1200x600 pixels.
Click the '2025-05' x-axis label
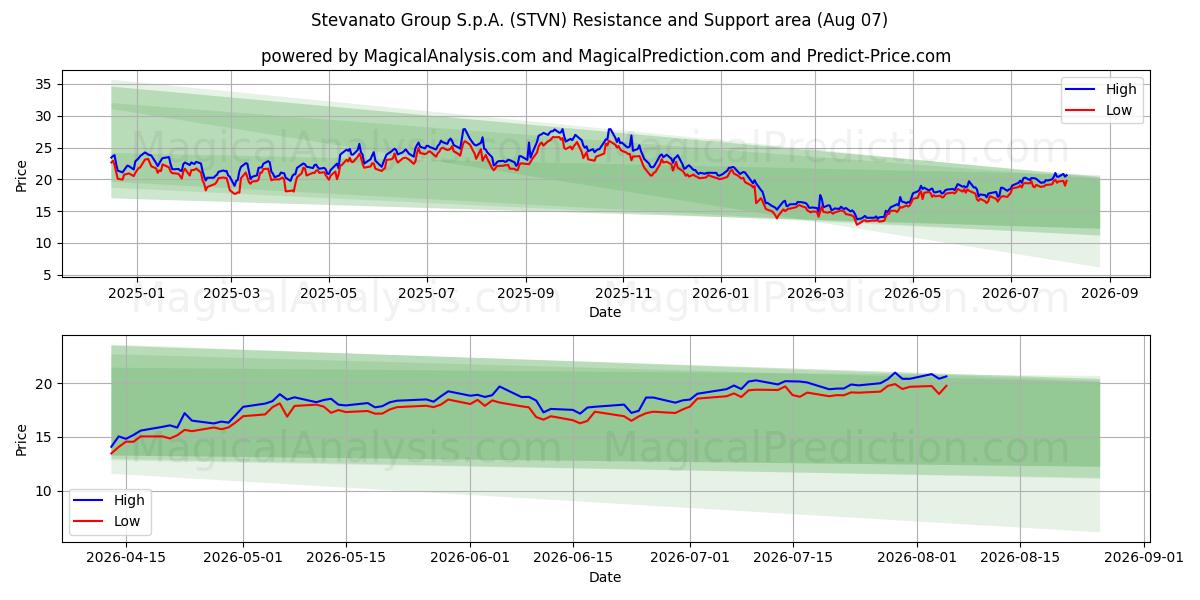click(329, 292)
